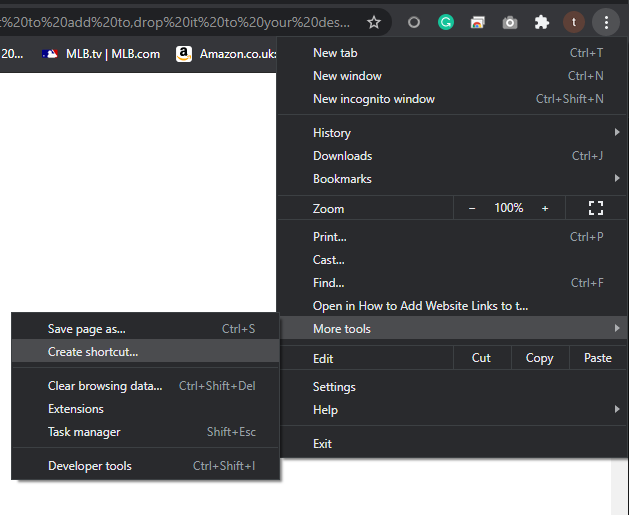Image resolution: width=629 pixels, height=515 pixels.
Task: Click the circle extension icon in toolbar
Action: coord(414,22)
